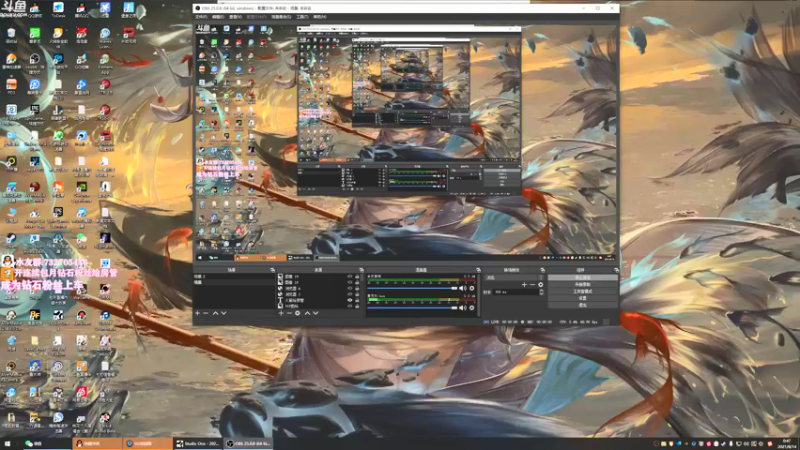Open the ToDesk desktop shortcut

pos(58,9)
